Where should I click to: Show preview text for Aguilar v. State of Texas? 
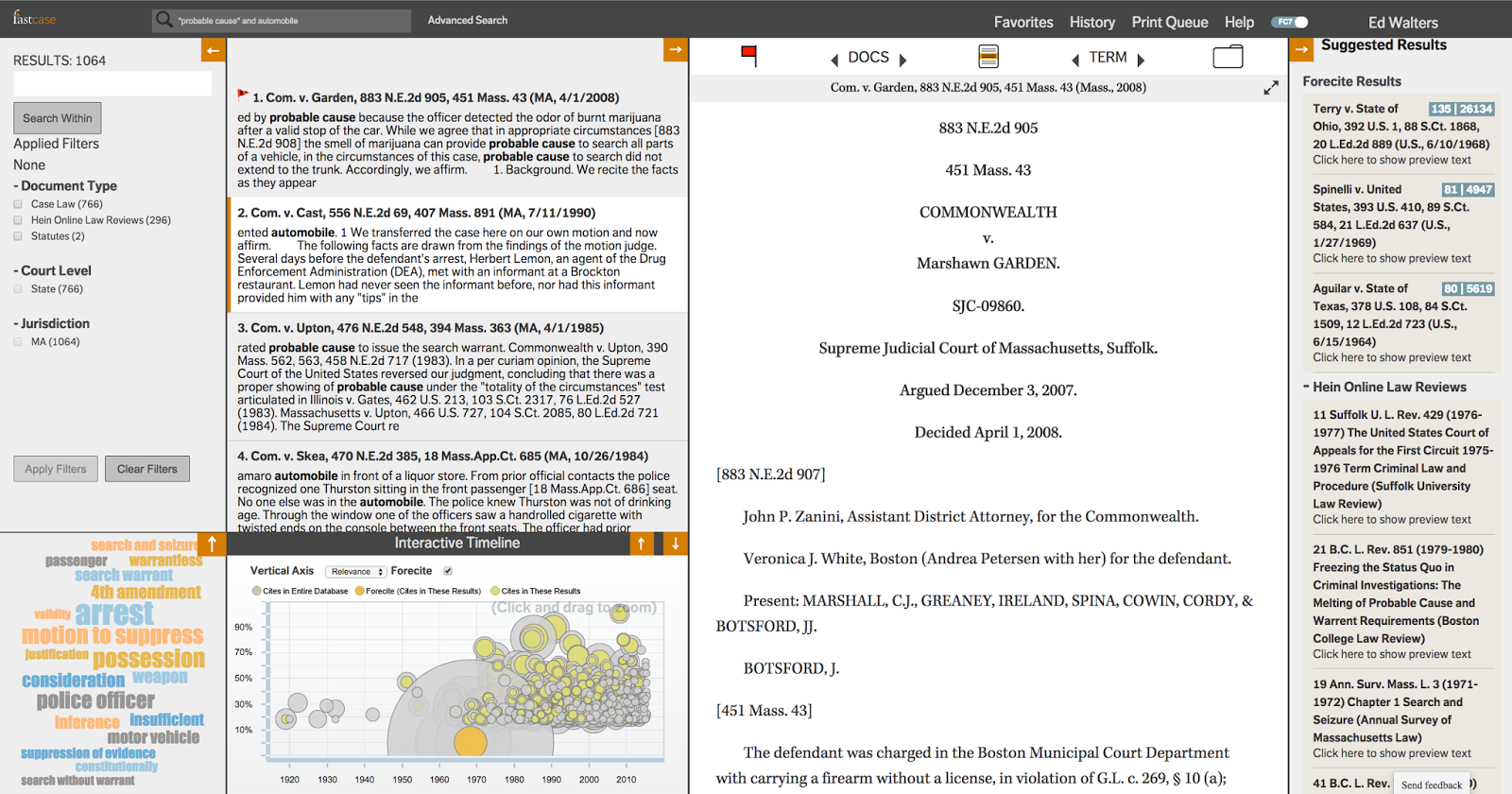[x=1392, y=357]
